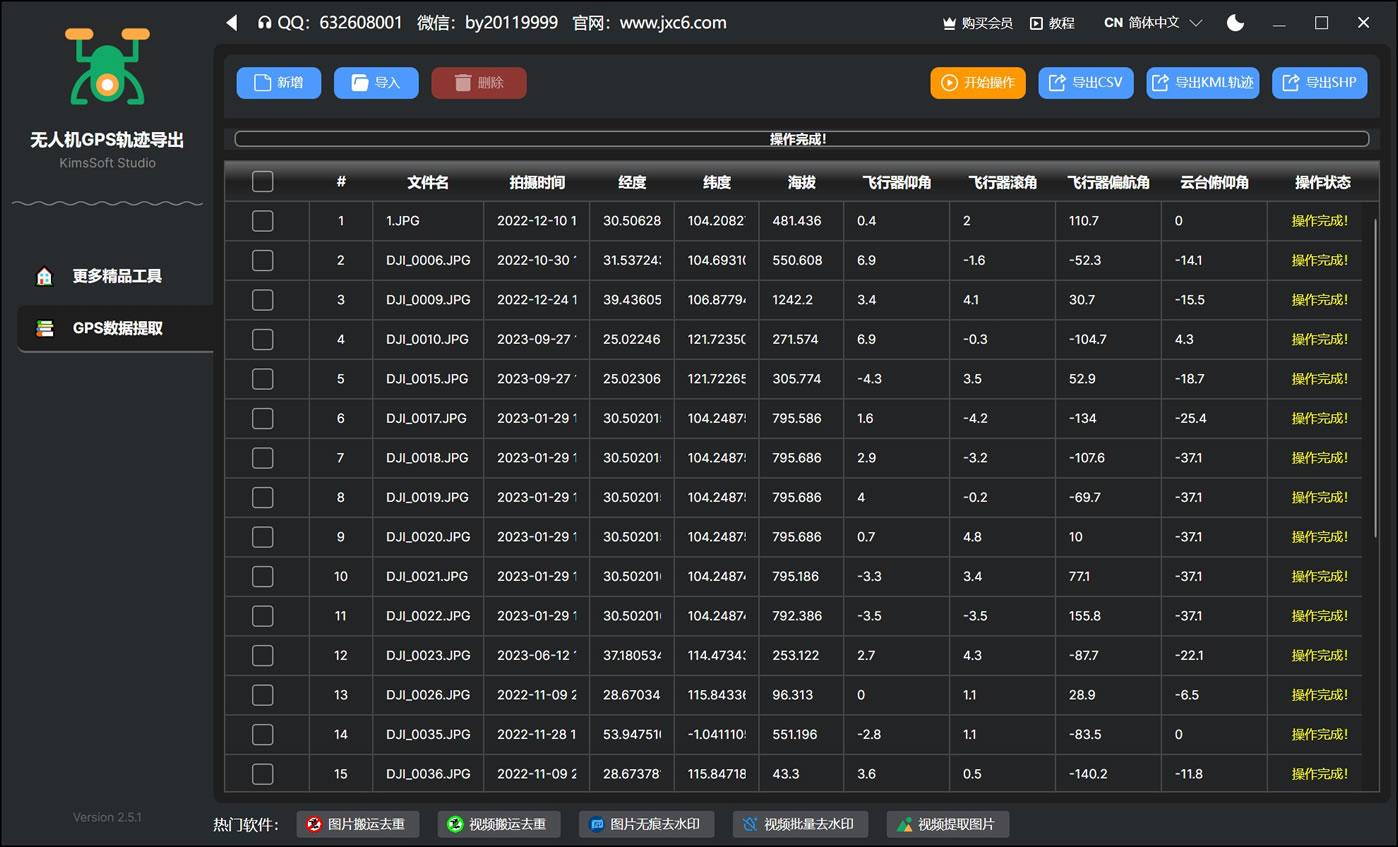Collapse sidebar with the left arrow icon
The width and height of the screenshot is (1398, 847).
click(232, 22)
